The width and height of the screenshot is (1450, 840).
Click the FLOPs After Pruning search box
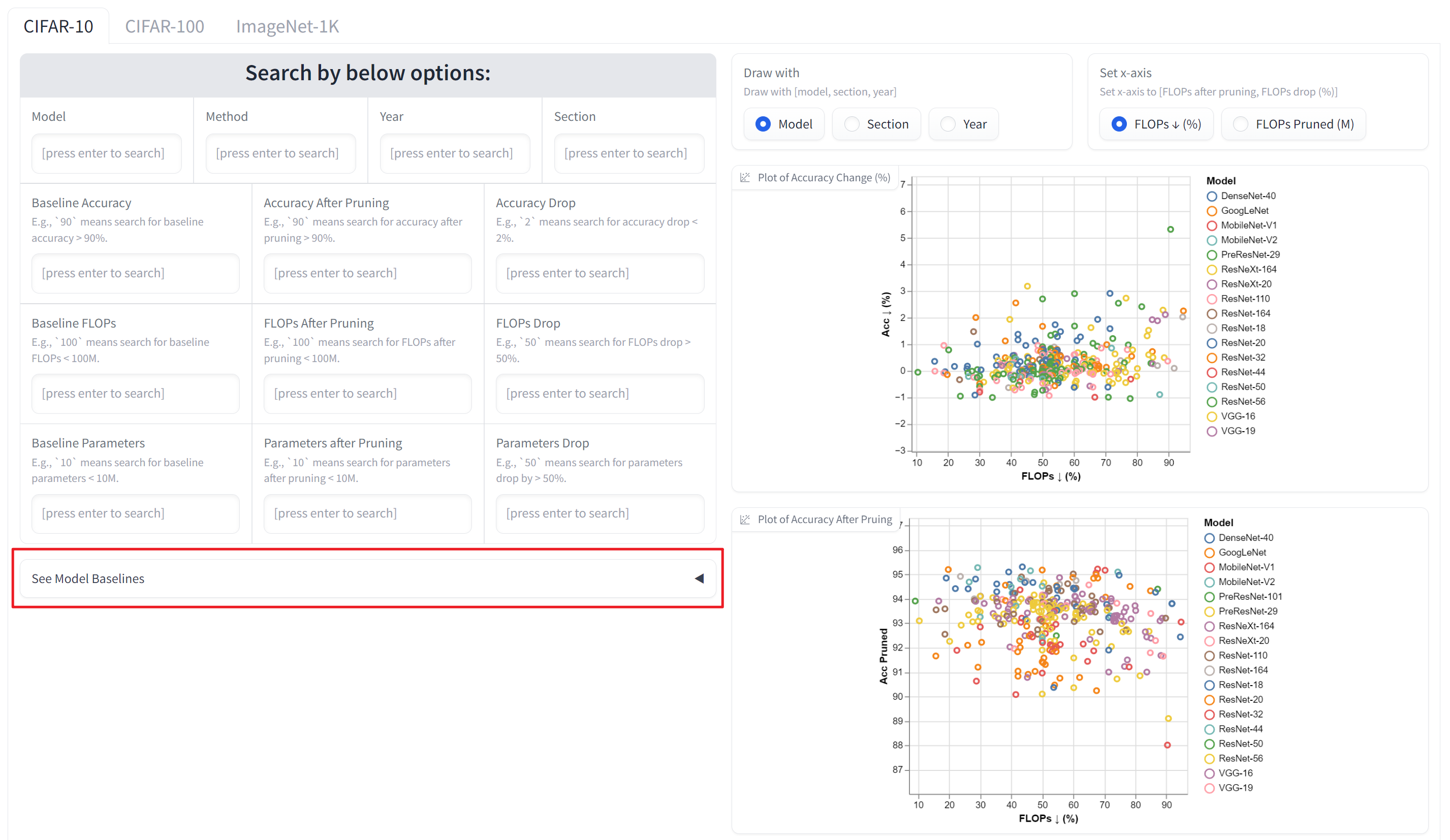pos(368,393)
